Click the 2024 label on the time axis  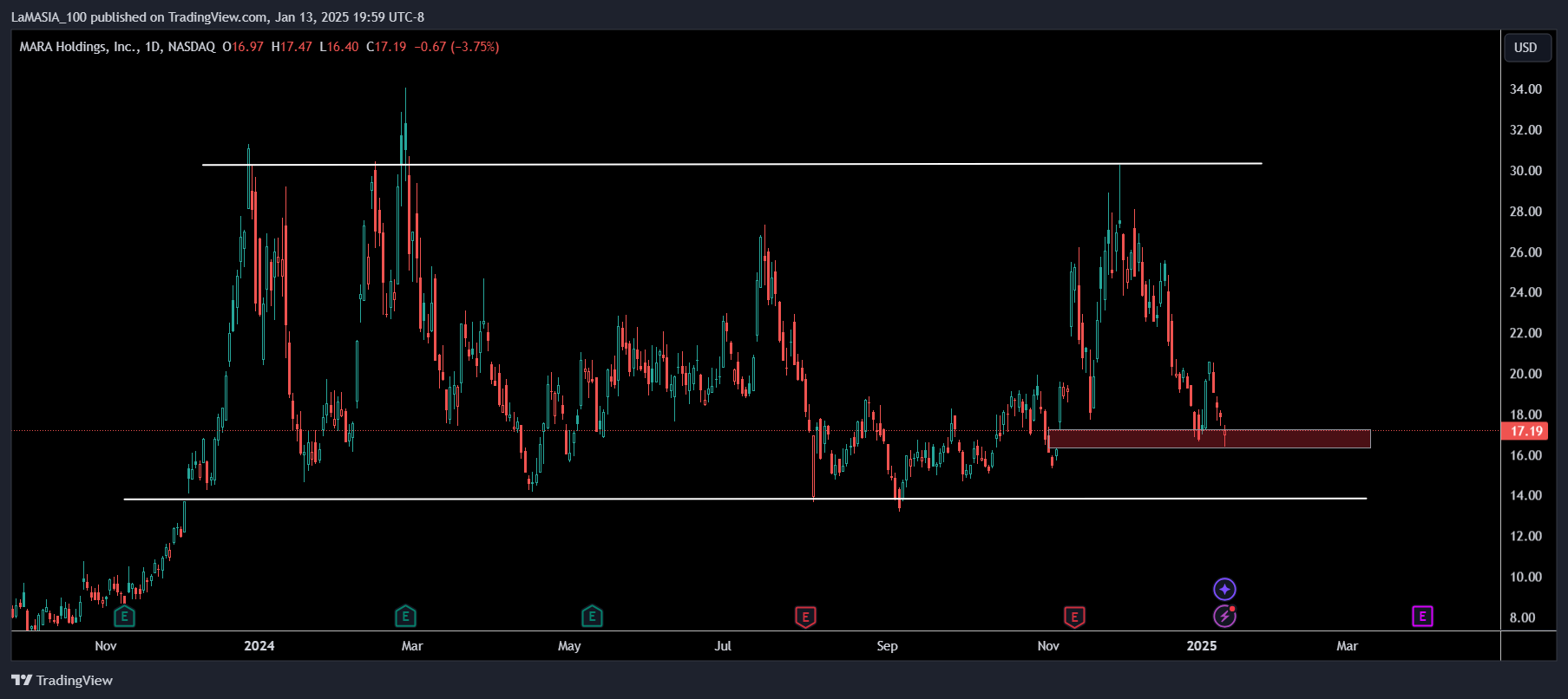(x=259, y=645)
